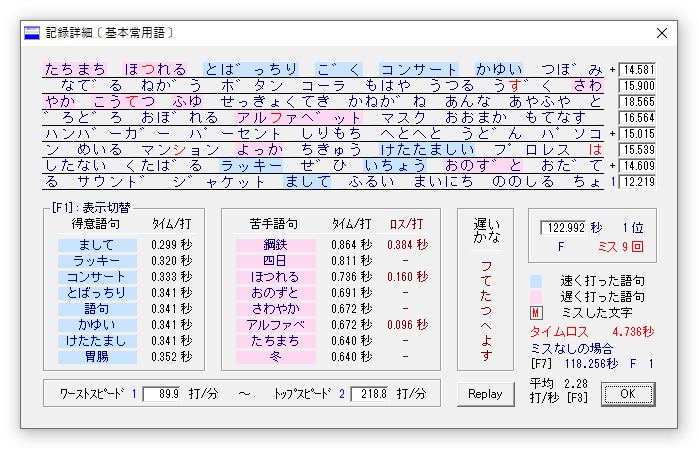Click the top speed field 218.8
This screenshot has width=698, height=449.
click(369, 394)
